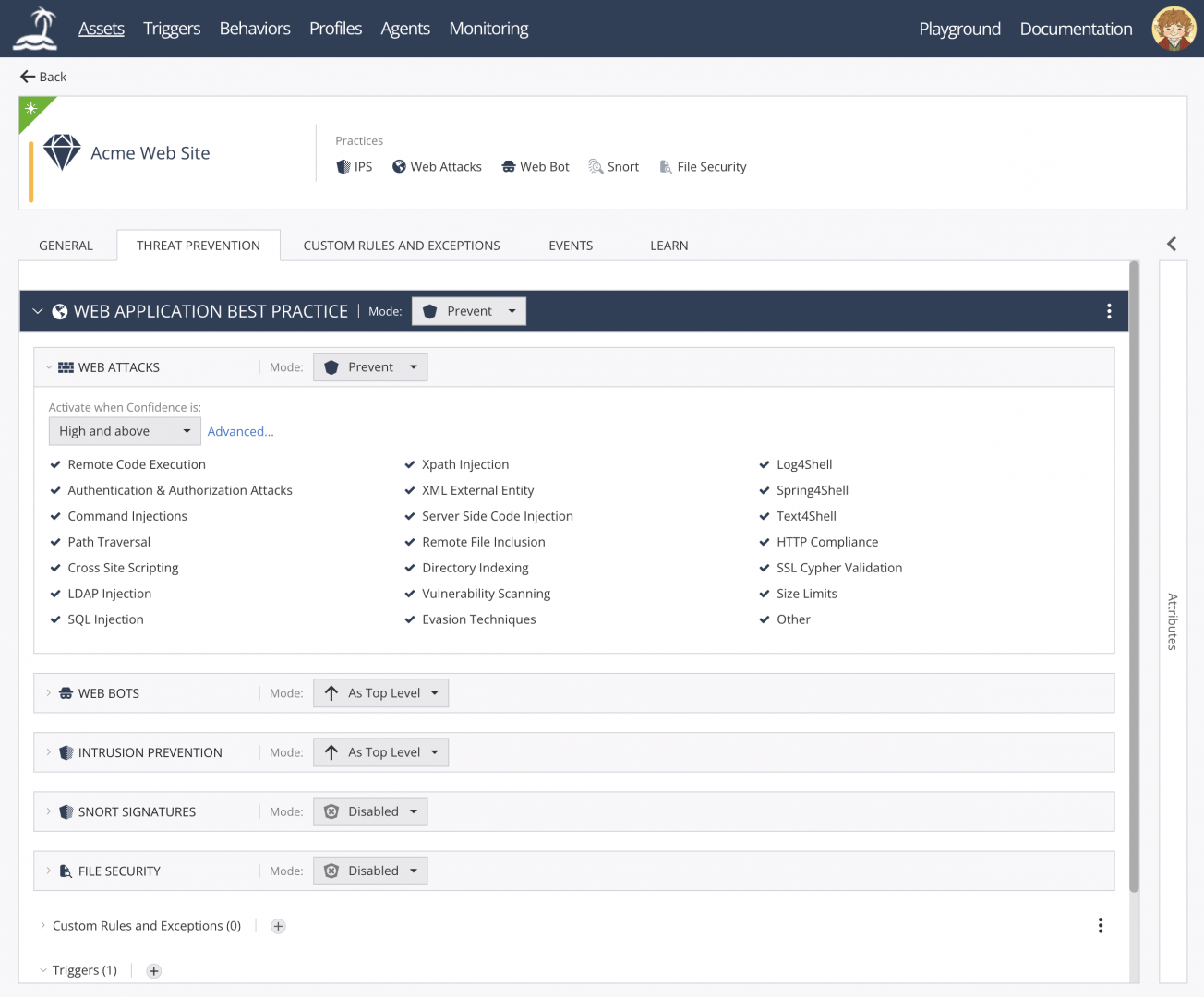Click the Web Attacks firewall brick icon
Screen dimensions: 1204x997
tap(66, 367)
